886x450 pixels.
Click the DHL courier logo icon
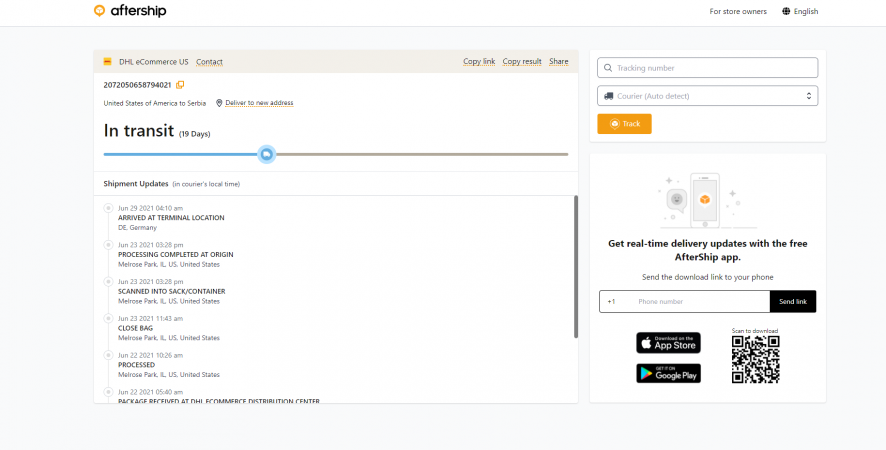(x=107, y=62)
